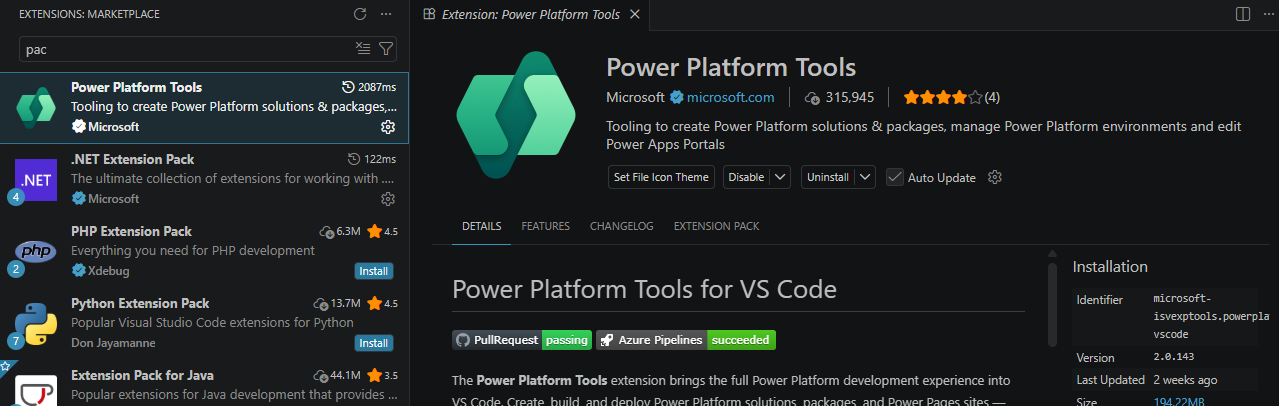Toggle the Auto Update checkbox
Viewport: 1279px width, 406px height.
coord(894,177)
